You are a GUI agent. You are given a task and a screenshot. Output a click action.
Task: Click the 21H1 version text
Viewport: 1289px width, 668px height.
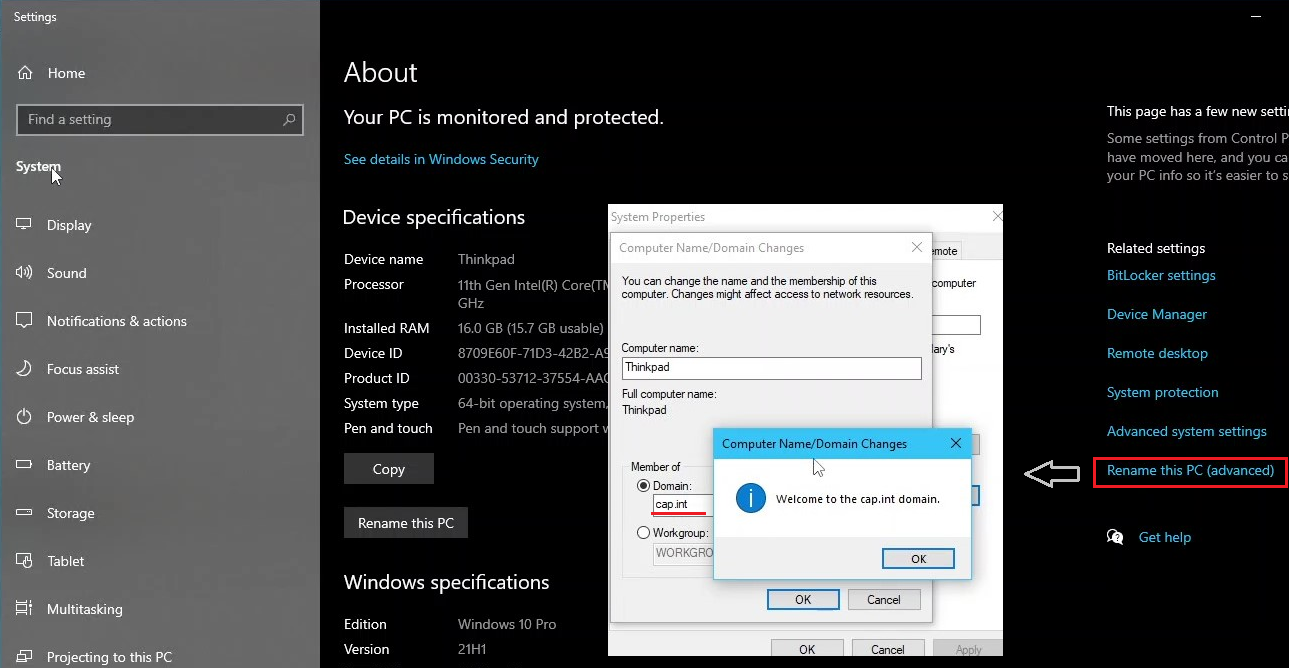(x=474, y=649)
